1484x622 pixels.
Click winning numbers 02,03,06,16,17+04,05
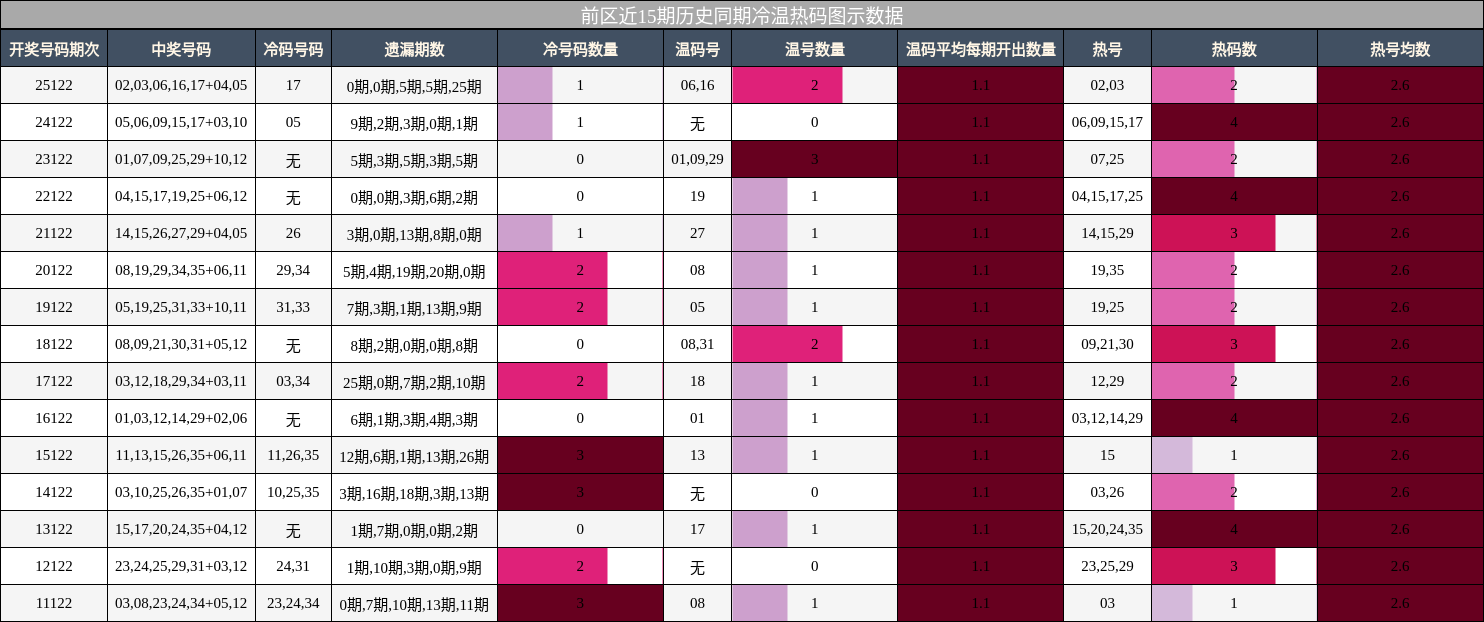pyautogui.click(x=181, y=86)
